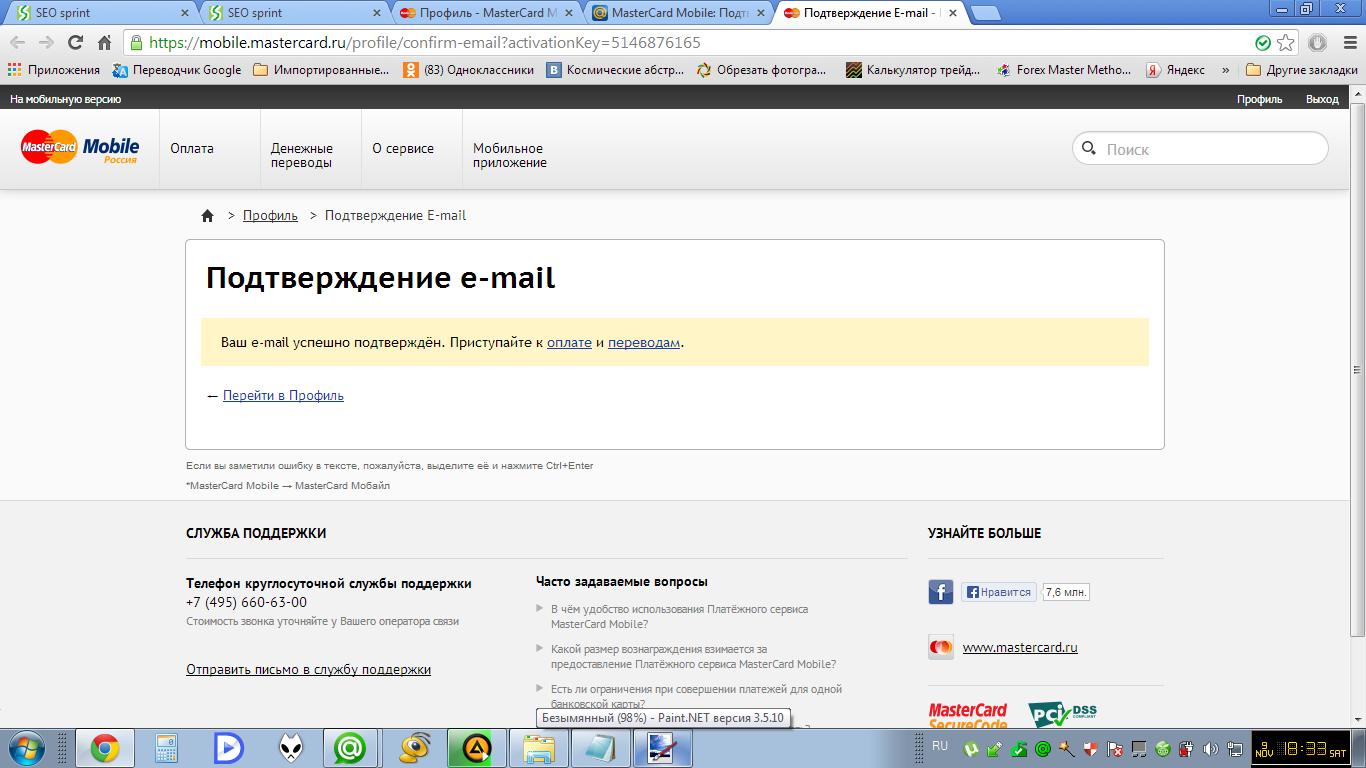
Task: Open Денежные переводы menu item
Action: [x=302, y=155]
